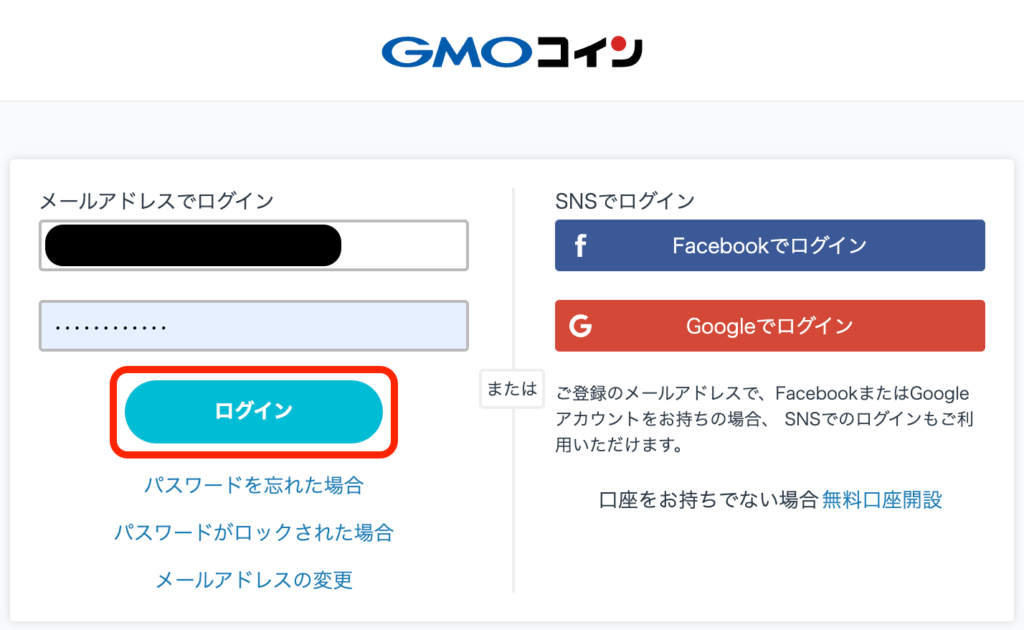The image size is (1024, 630).
Task: Open the 無料口座開設 link
Action: [882, 500]
